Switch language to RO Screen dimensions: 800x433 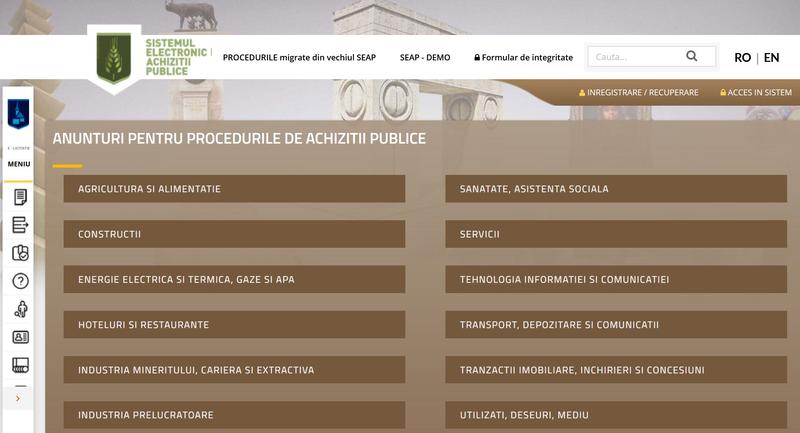pos(742,58)
